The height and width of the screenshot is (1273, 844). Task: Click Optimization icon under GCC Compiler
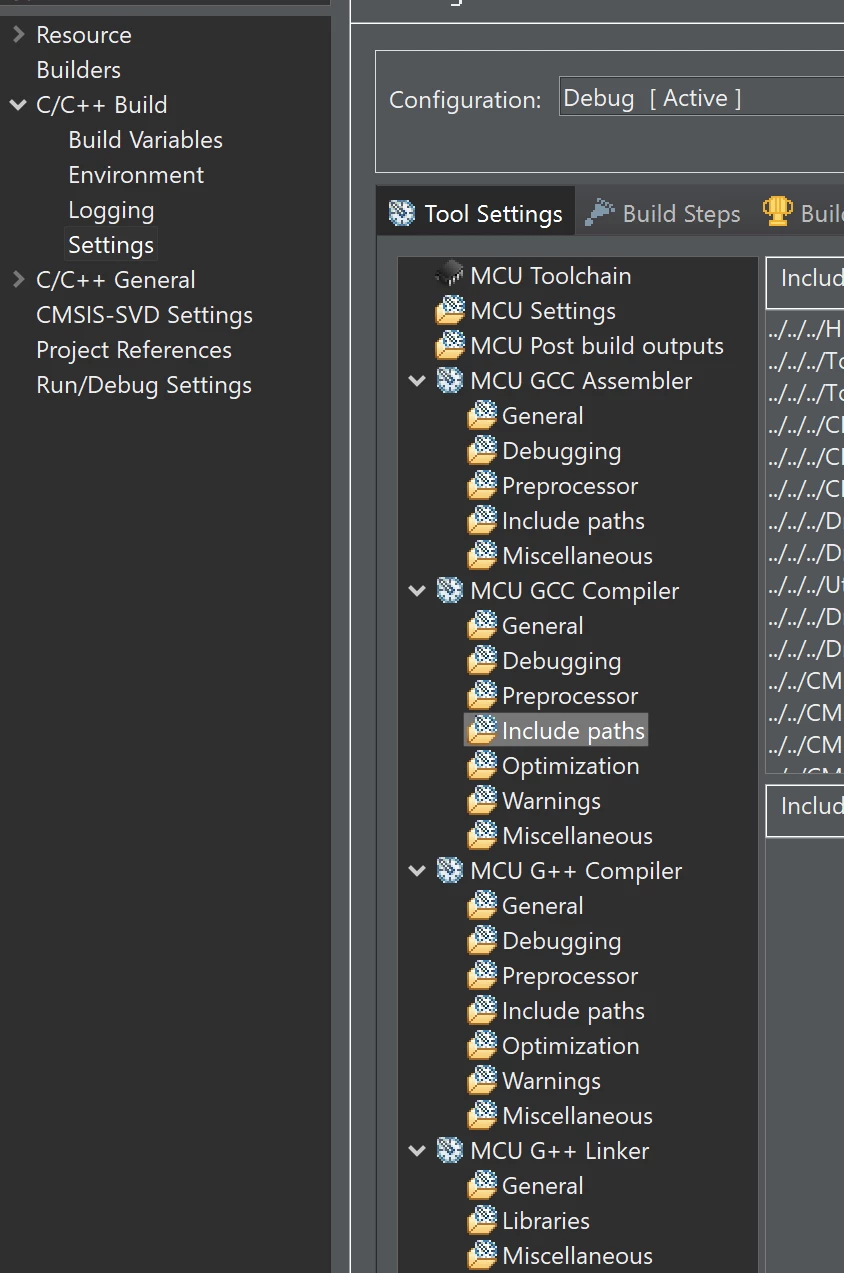click(483, 765)
